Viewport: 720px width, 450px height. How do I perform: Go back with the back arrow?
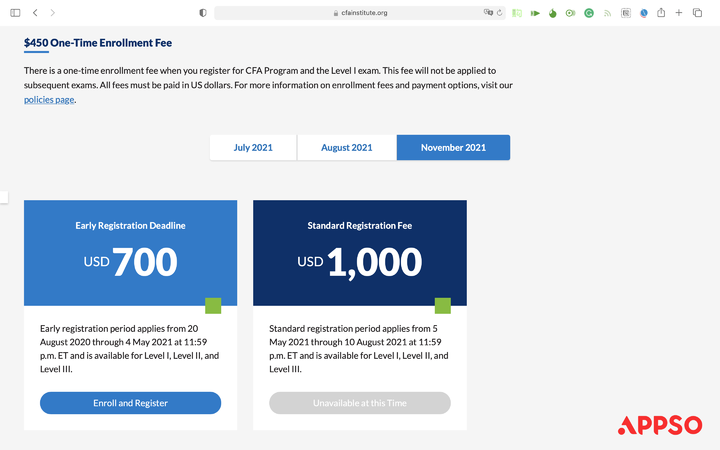tap(35, 13)
